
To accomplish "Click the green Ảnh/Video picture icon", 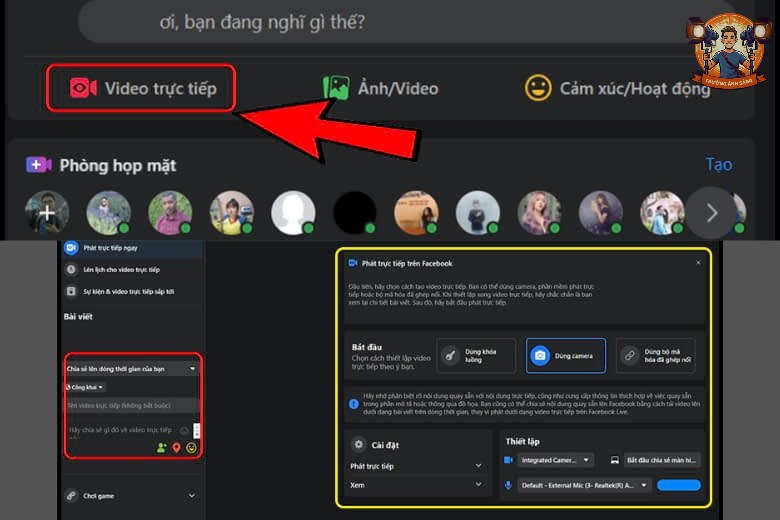I will click(336, 88).
